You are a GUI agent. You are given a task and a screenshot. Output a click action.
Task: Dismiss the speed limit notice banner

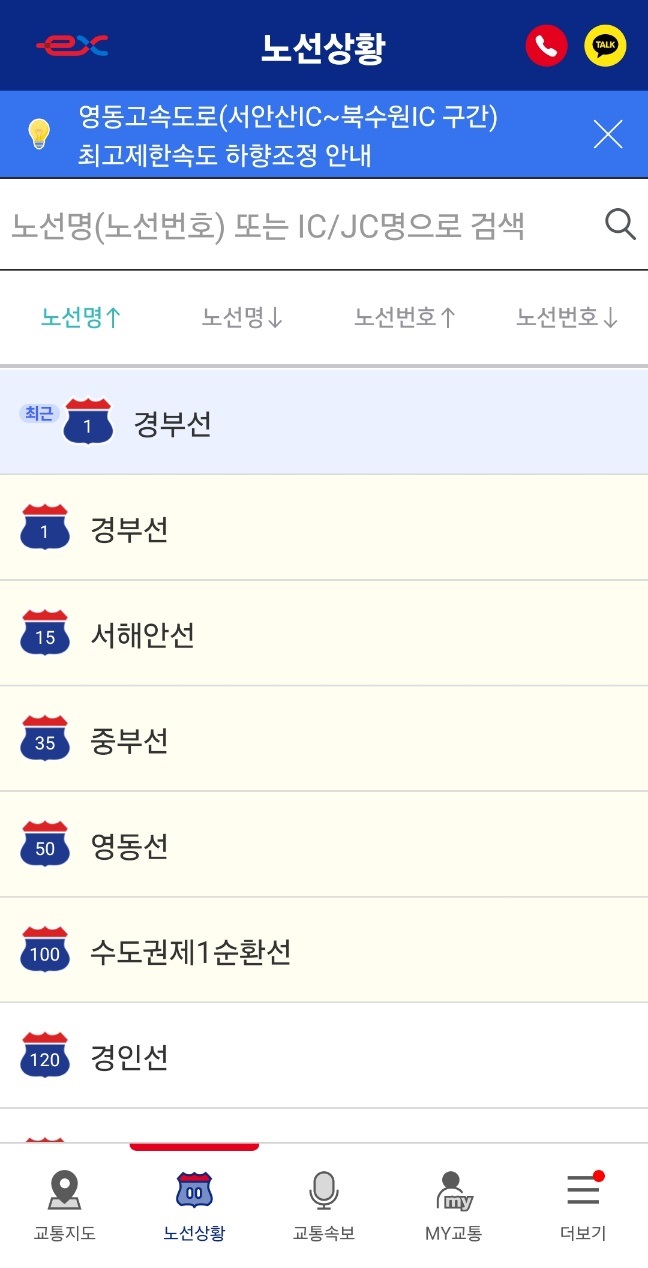[x=607, y=134]
